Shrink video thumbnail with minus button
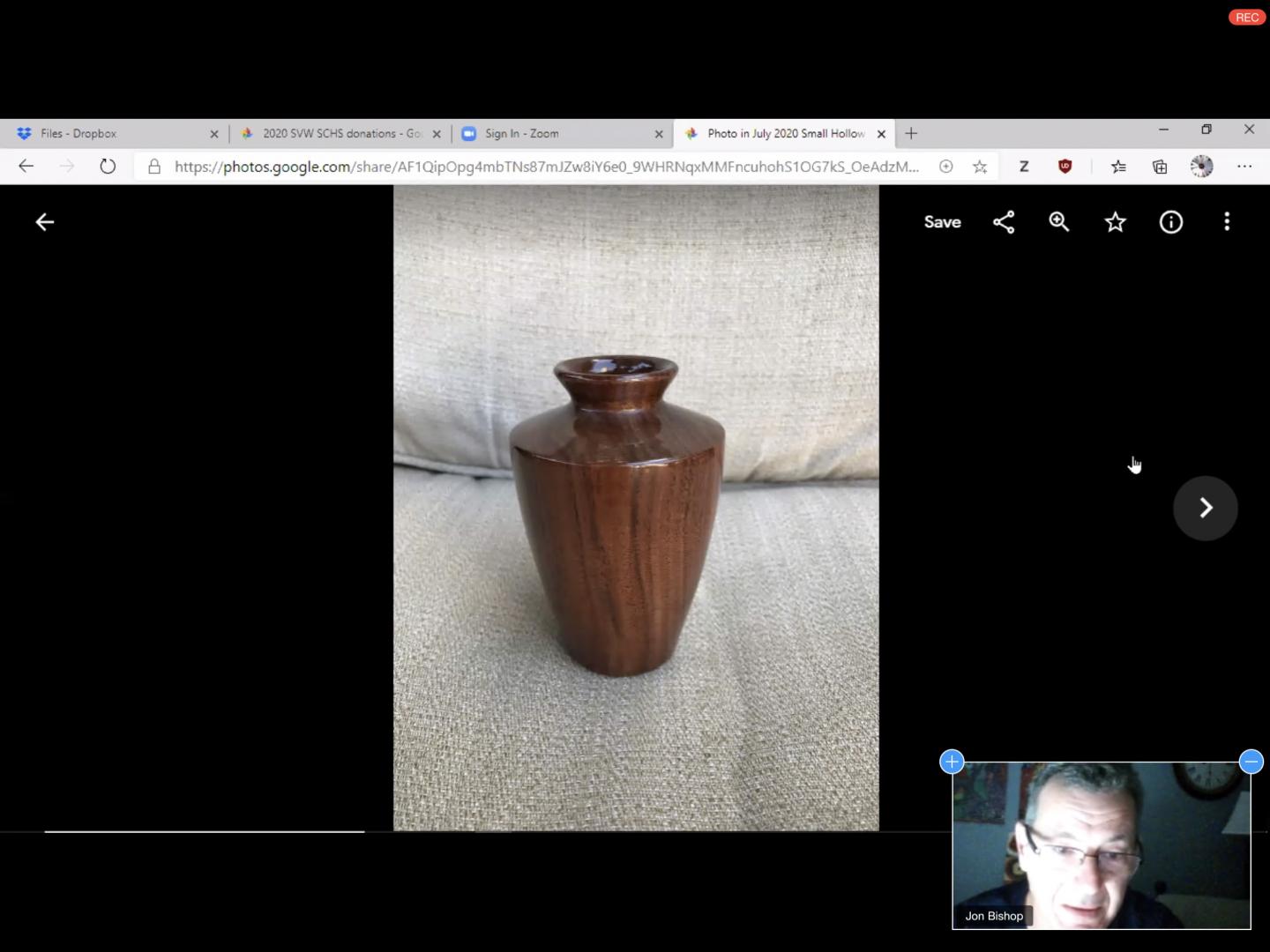Screen dimensions: 1270x952 pos(1251,762)
